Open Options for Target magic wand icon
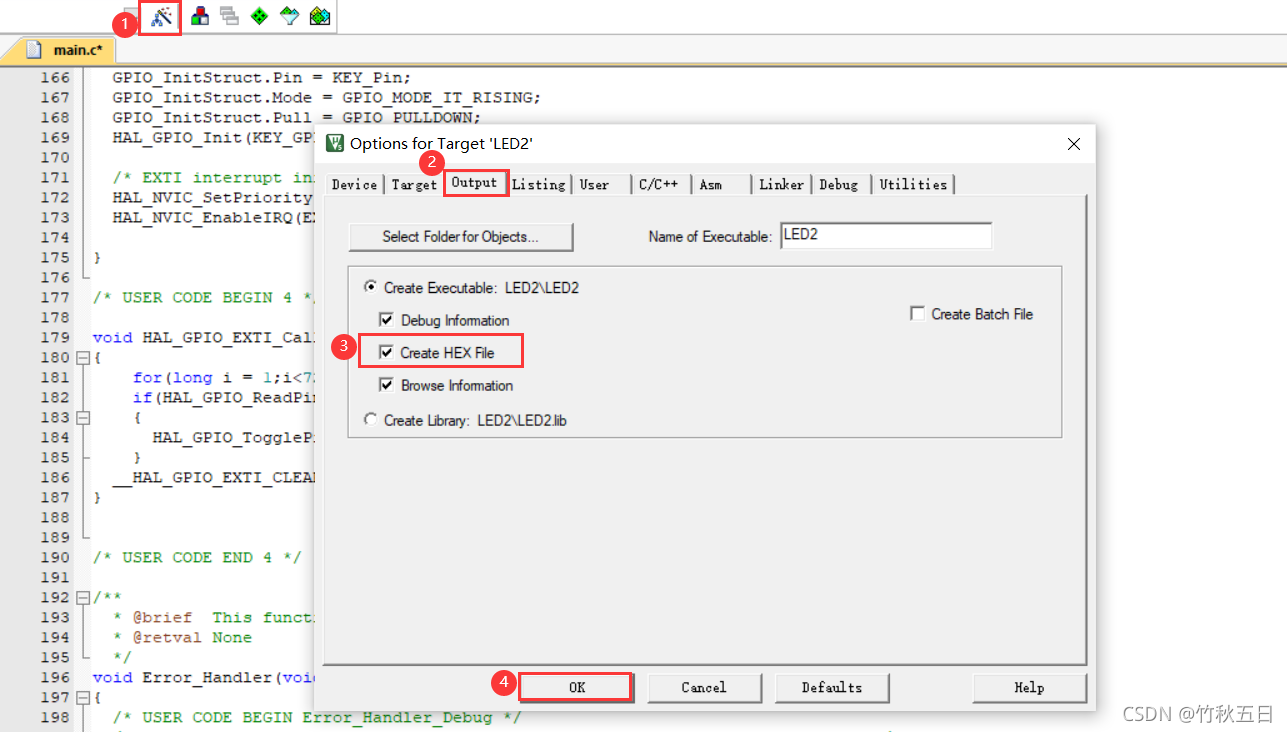 pyautogui.click(x=161, y=17)
